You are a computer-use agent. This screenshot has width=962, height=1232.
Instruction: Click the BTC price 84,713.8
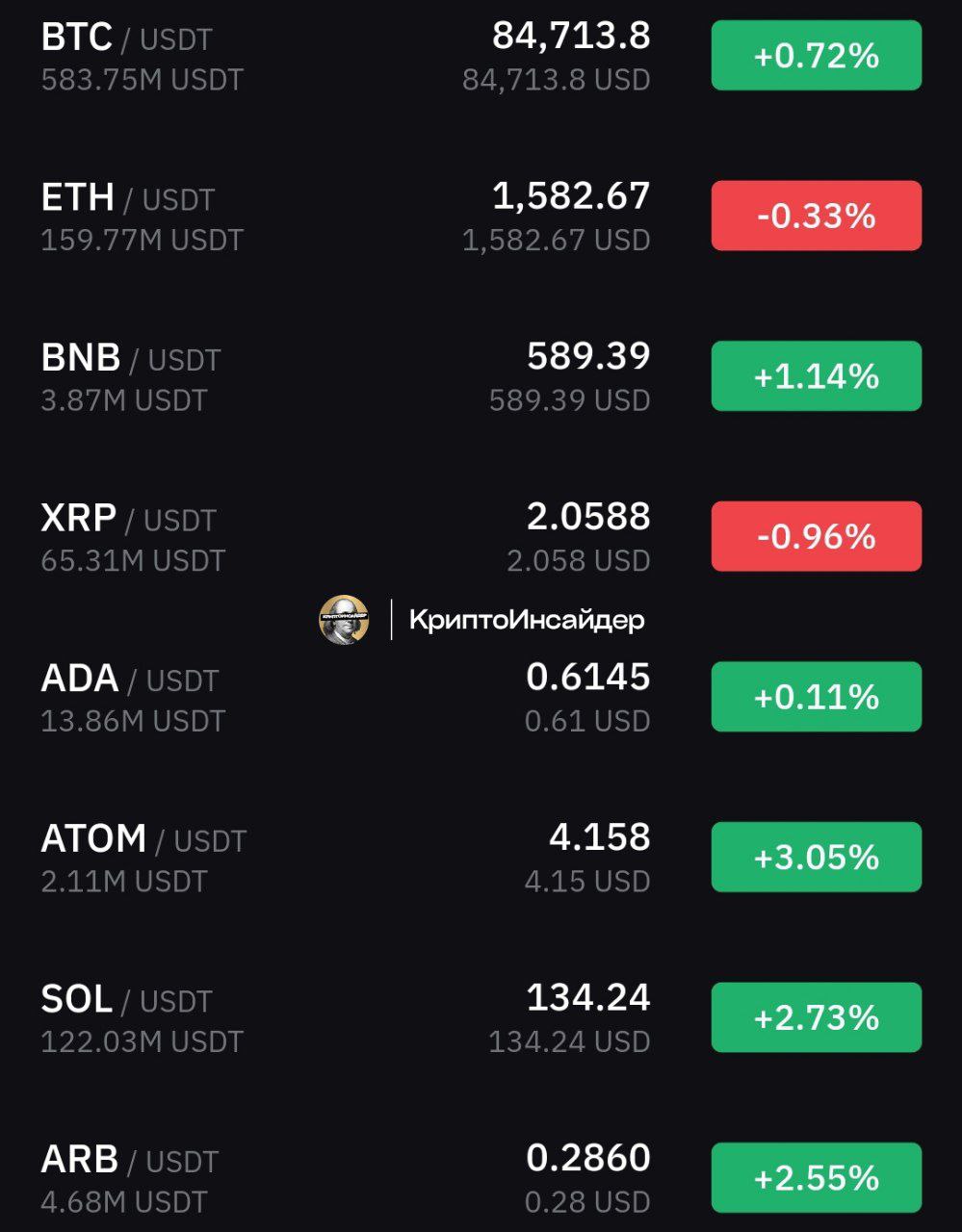click(x=571, y=36)
